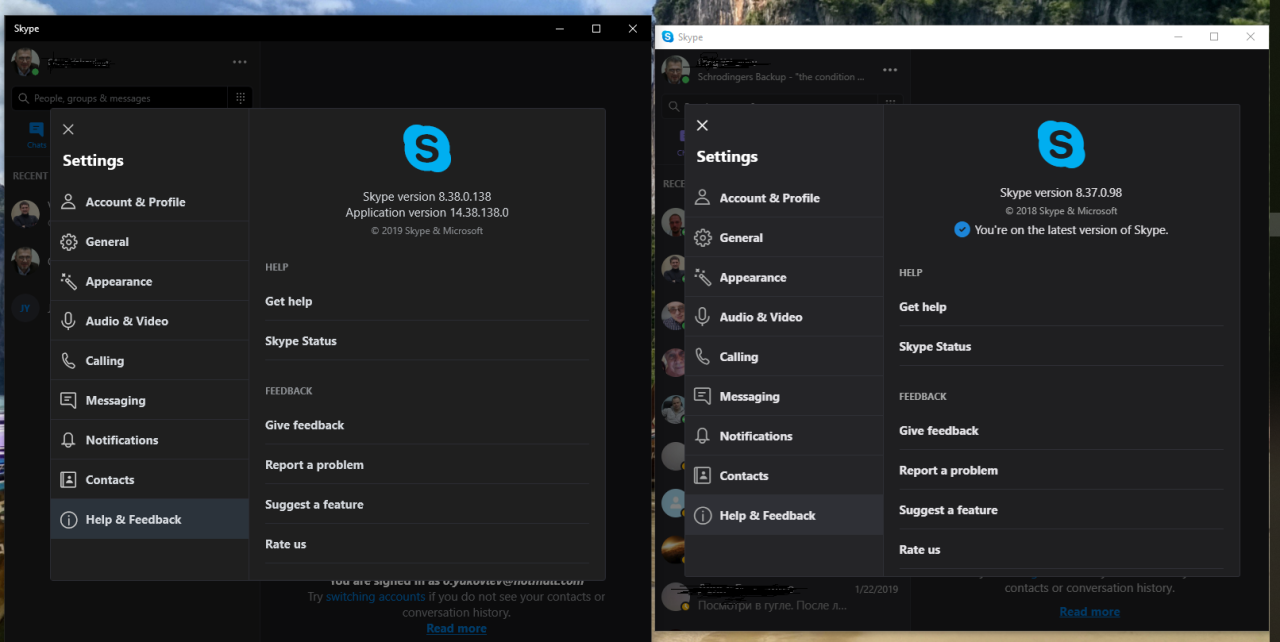Close the Settings panel in the right Skype window
Viewport: 1280px width, 642px height.
702,125
